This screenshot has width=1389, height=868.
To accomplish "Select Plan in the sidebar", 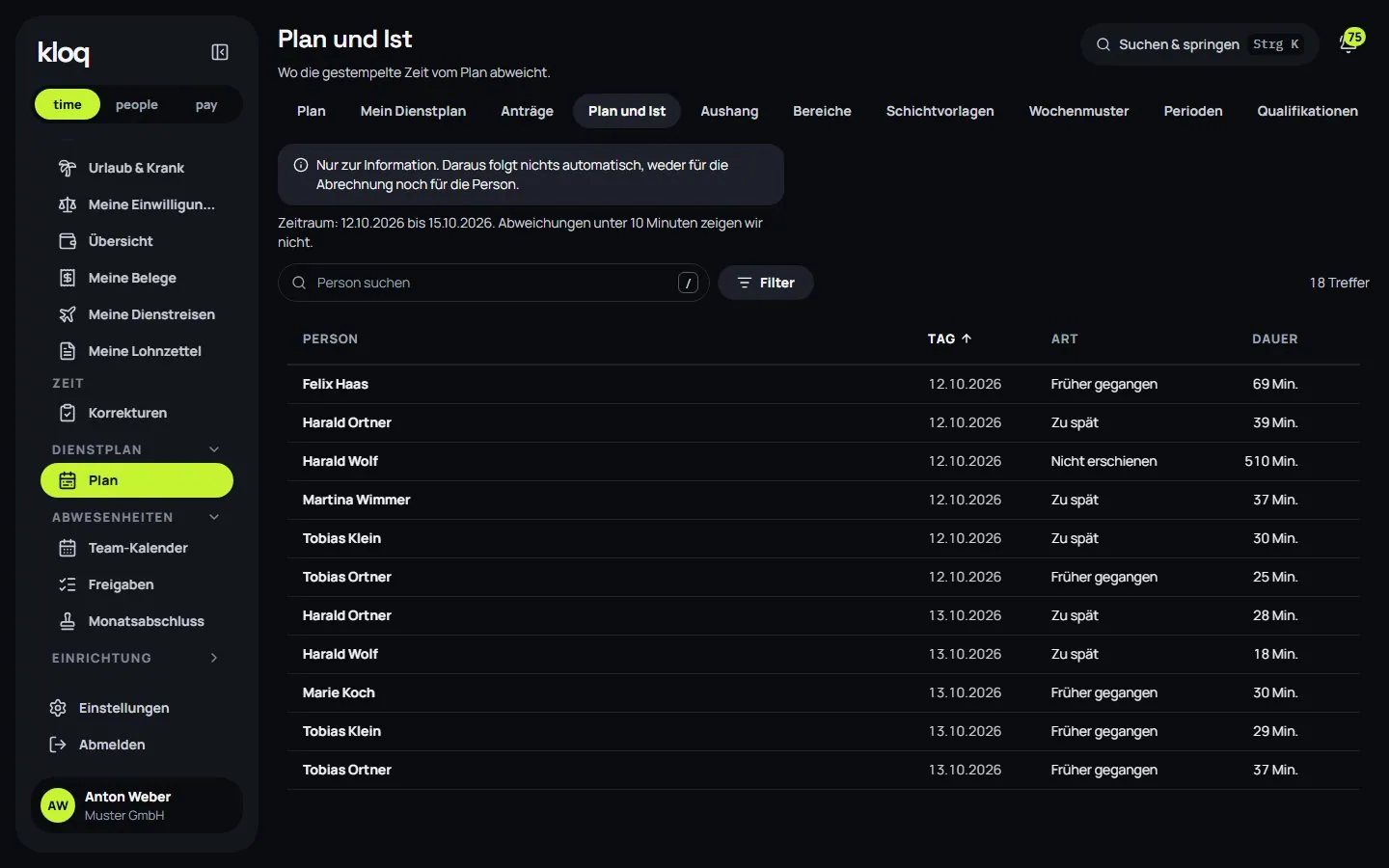I will click(137, 480).
